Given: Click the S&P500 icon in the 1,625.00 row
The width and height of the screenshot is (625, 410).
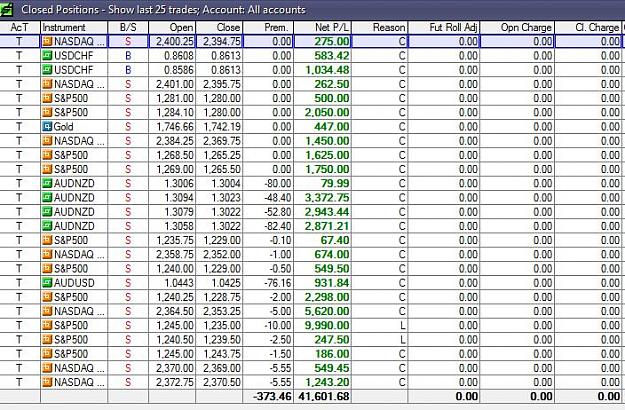Looking at the screenshot, I should click(47, 155).
